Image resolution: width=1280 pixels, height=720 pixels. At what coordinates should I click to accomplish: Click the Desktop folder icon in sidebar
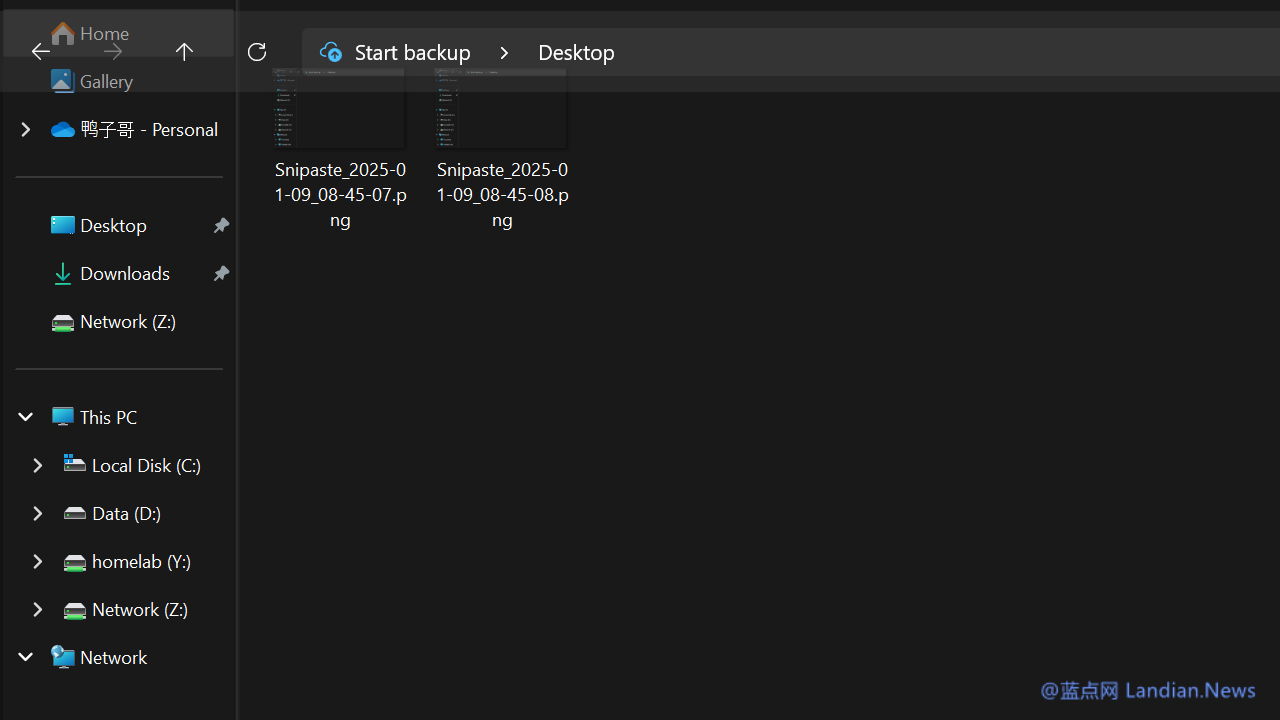(63, 225)
